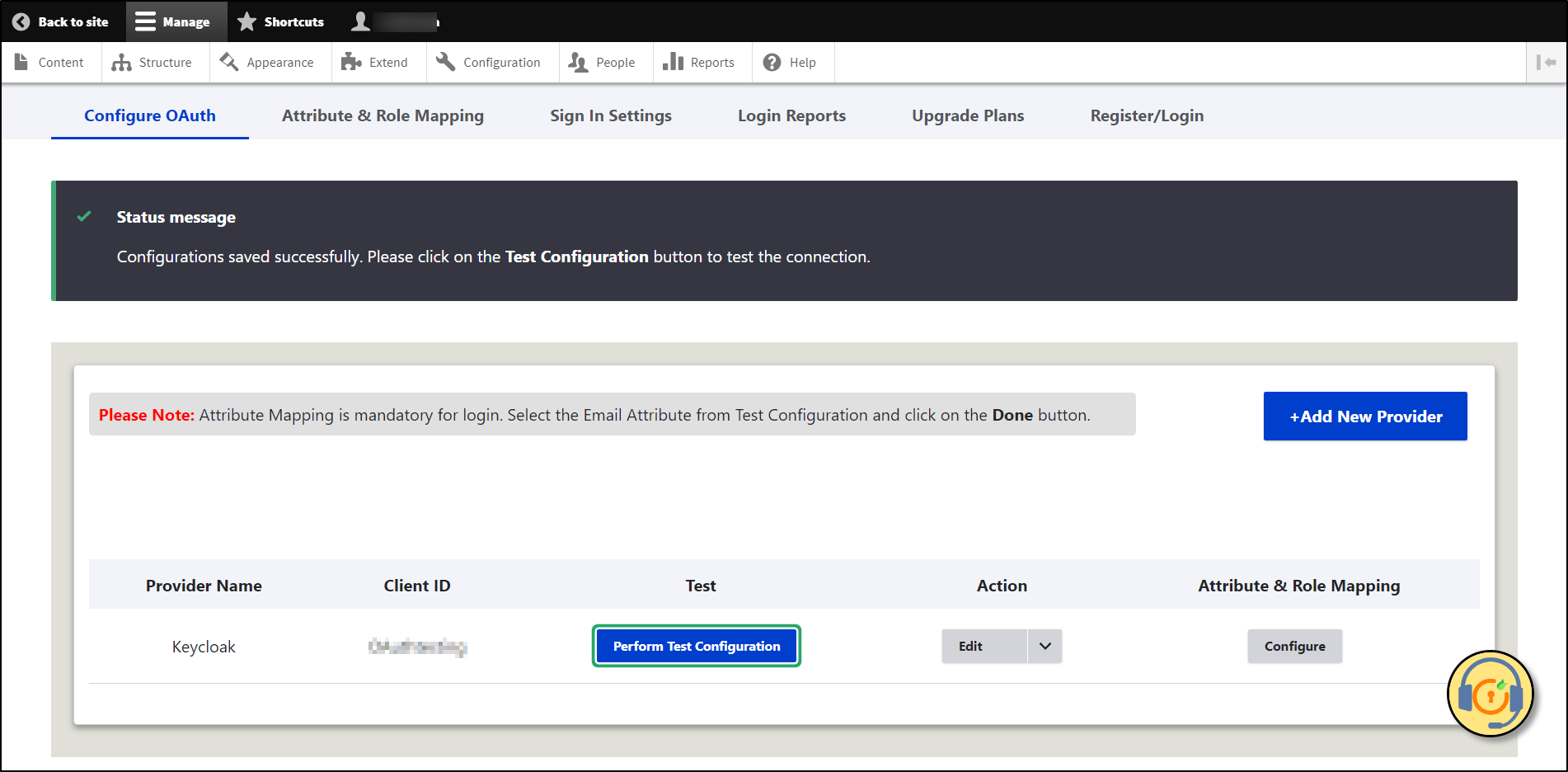
Task: Open Configure under Attribute & Role Mapping
Action: coord(1294,646)
